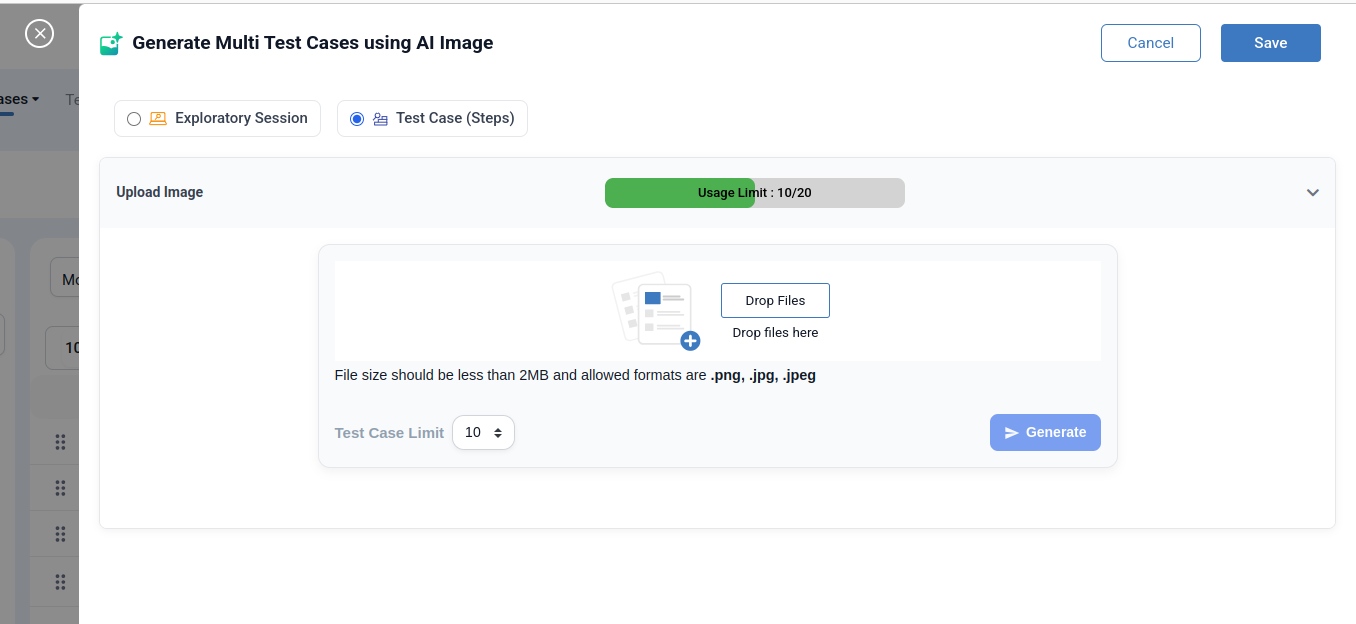Click the second drag handle in the left sidebar
The width and height of the screenshot is (1356, 624).
click(59, 487)
